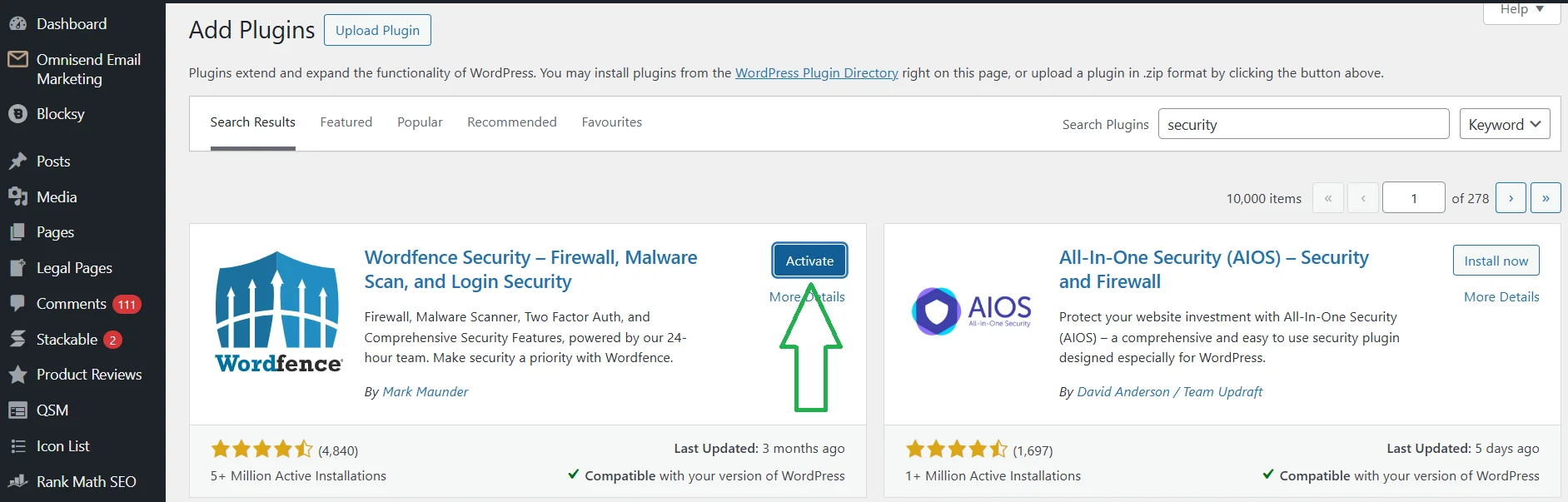Click the Omnisend Email Marketing envelope icon
This screenshot has width=1568, height=502.
(17, 60)
